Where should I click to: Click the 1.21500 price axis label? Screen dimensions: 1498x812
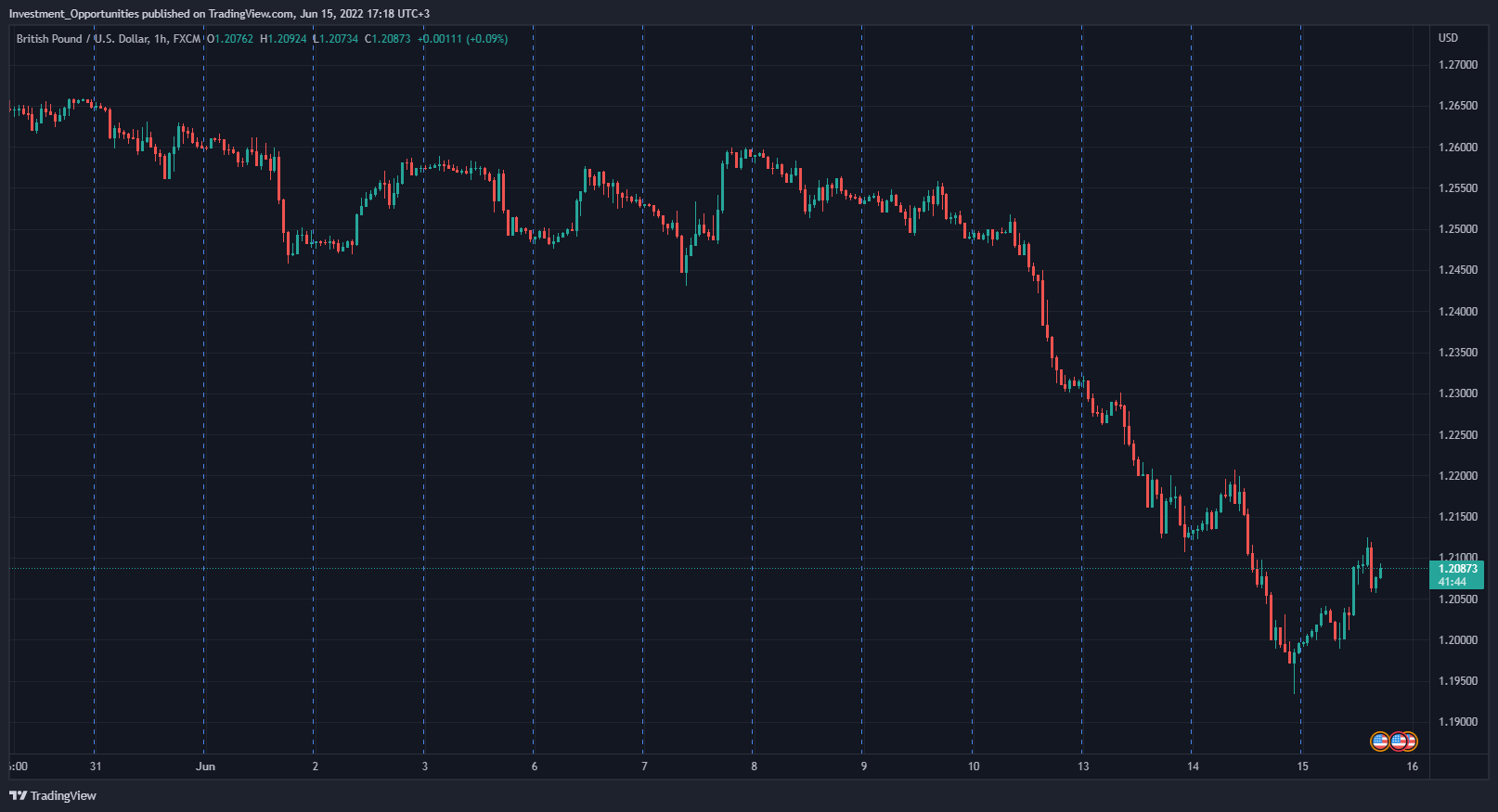pyautogui.click(x=1458, y=517)
